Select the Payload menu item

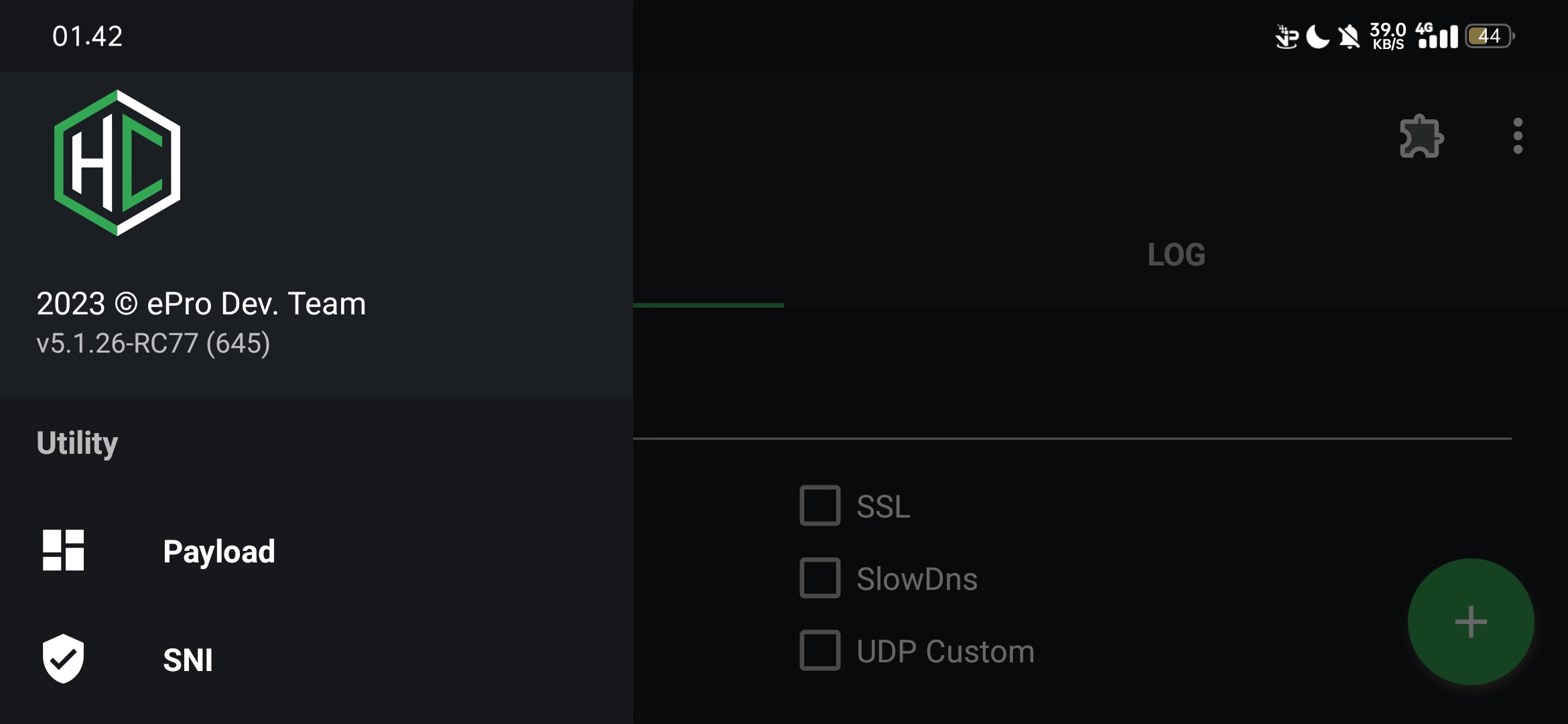(x=219, y=552)
